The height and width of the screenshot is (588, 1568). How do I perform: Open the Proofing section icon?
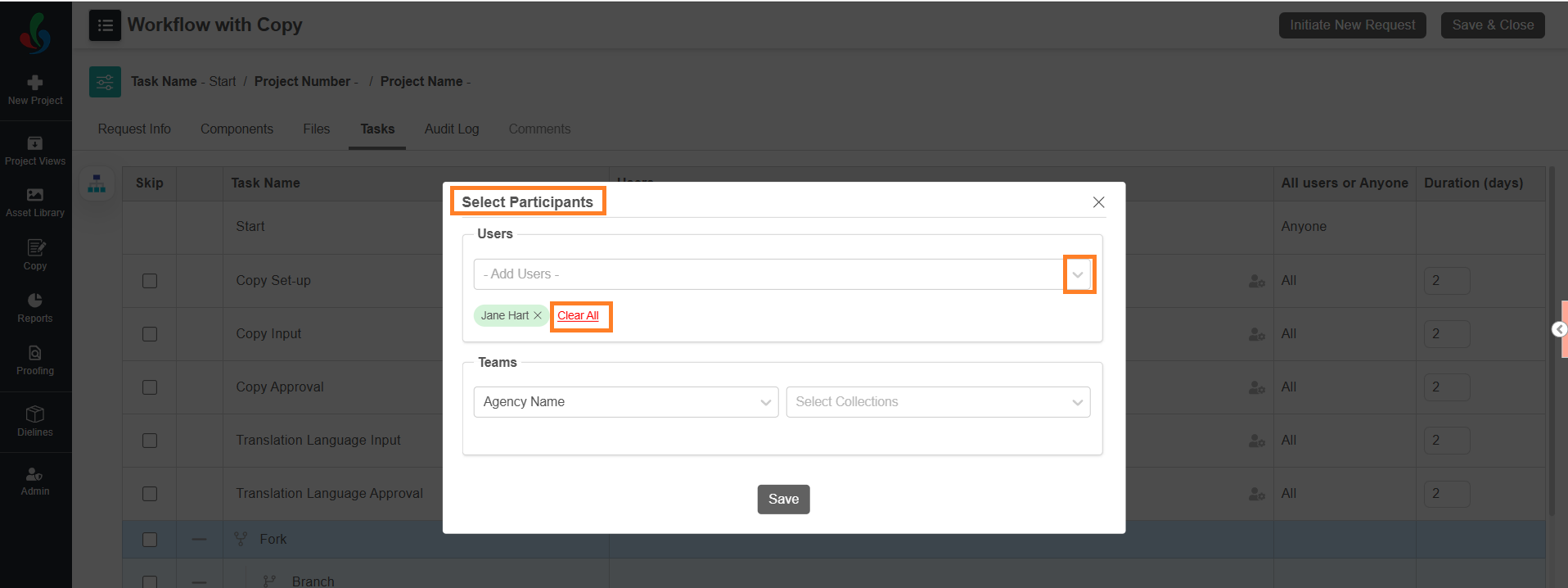click(x=35, y=353)
